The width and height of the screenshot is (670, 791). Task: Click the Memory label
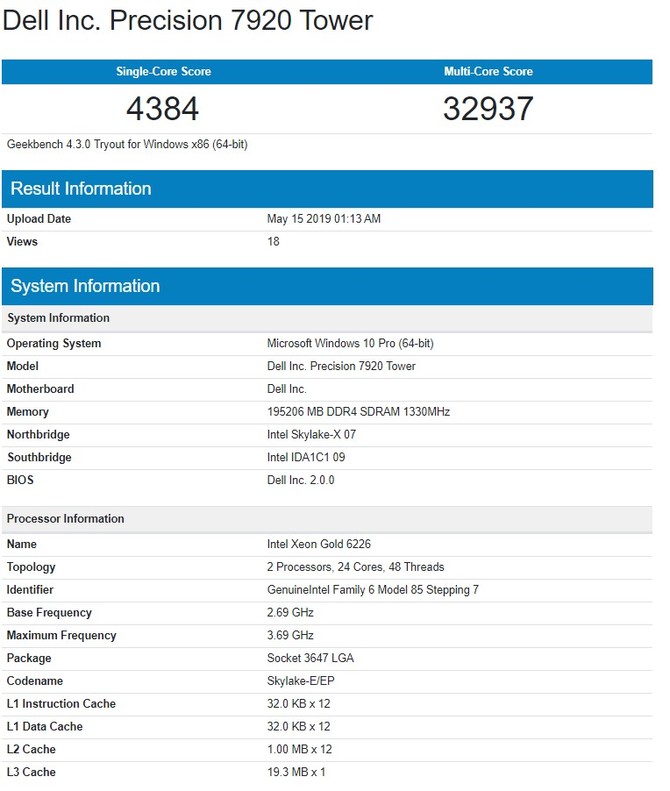point(28,412)
